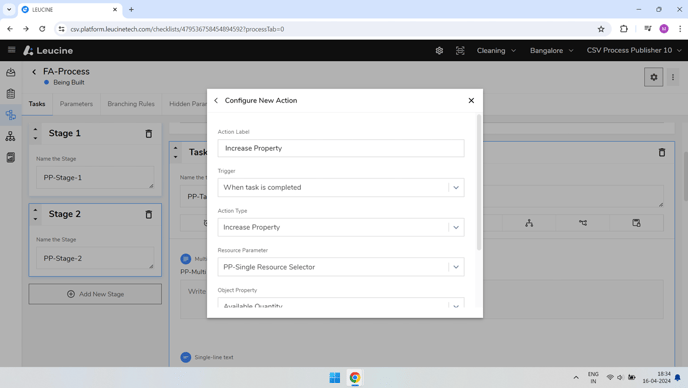Open the header settings gear icon
The height and width of the screenshot is (388, 688).
click(x=439, y=50)
